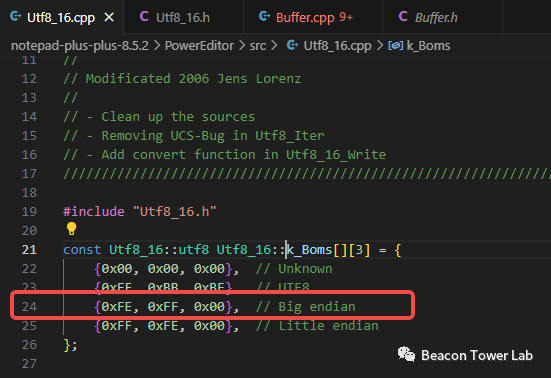The height and width of the screenshot is (378, 551).
Task: Select the k_Boms breadcrumb symbol
Action: pyautogui.click(x=428, y=46)
